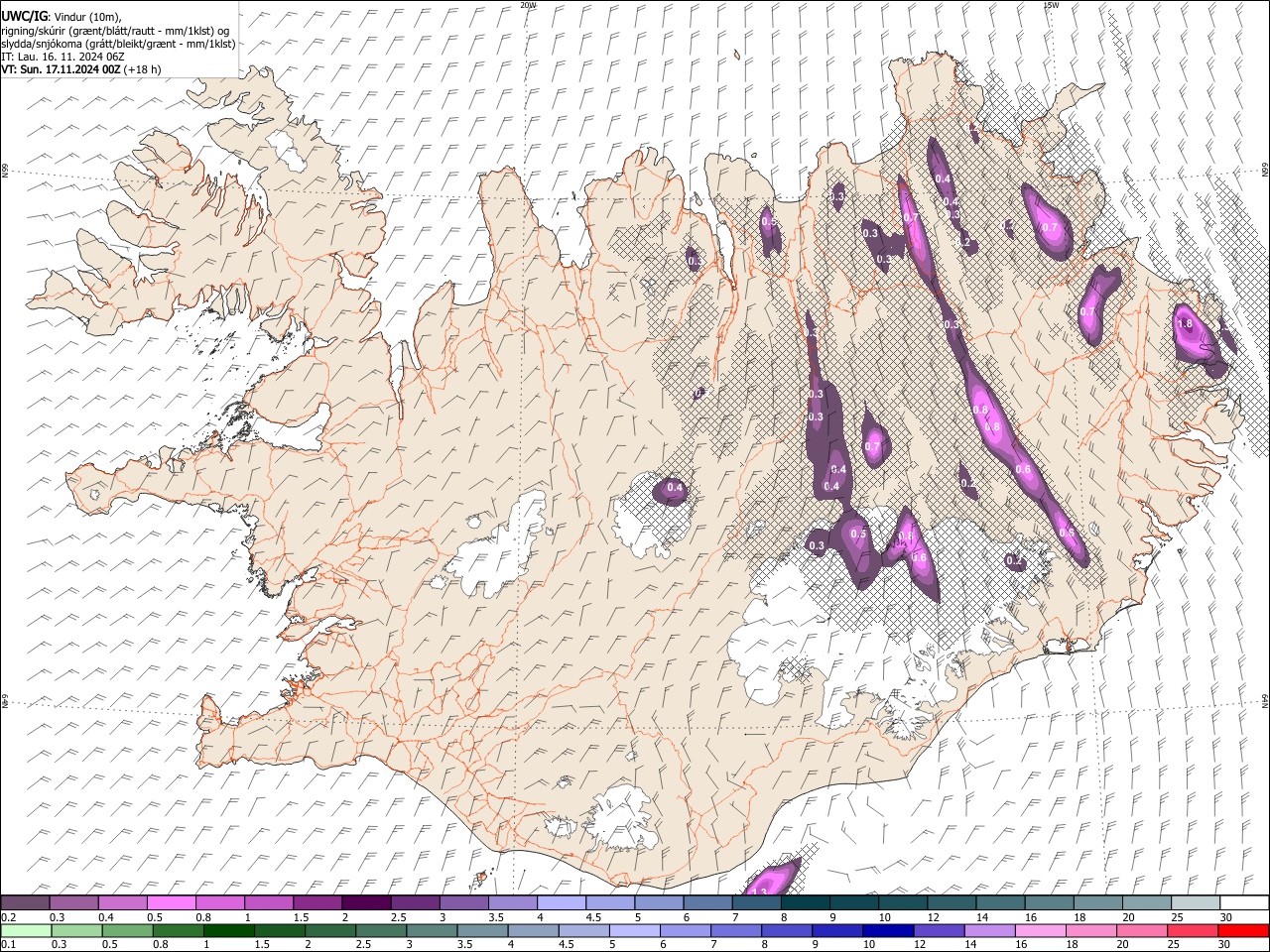Pick the bright pink swatch between 0.5 and 0.8
The height and width of the screenshot is (952, 1270).
[173, 902]
